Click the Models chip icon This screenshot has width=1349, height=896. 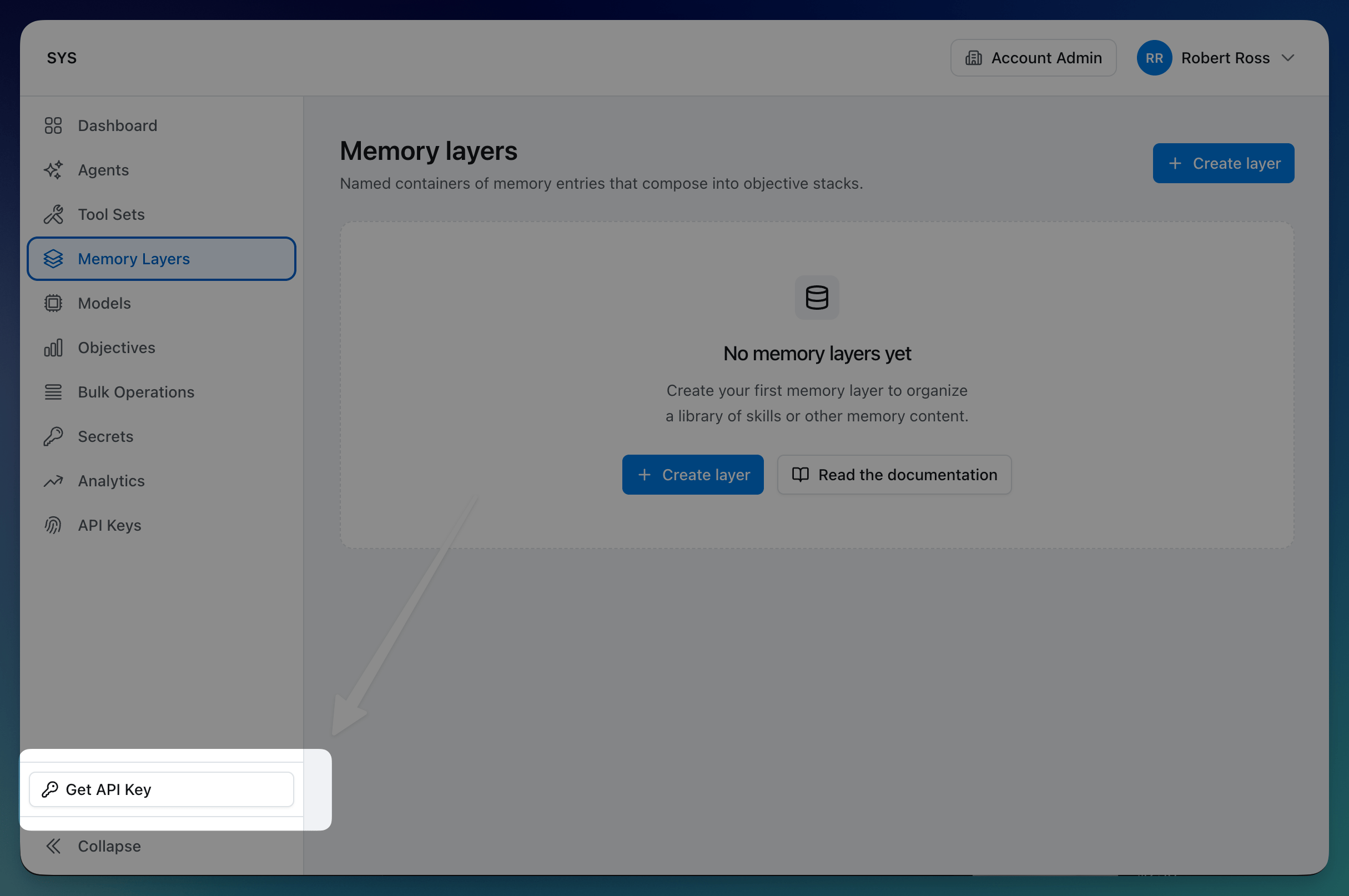tap(53, 304)
